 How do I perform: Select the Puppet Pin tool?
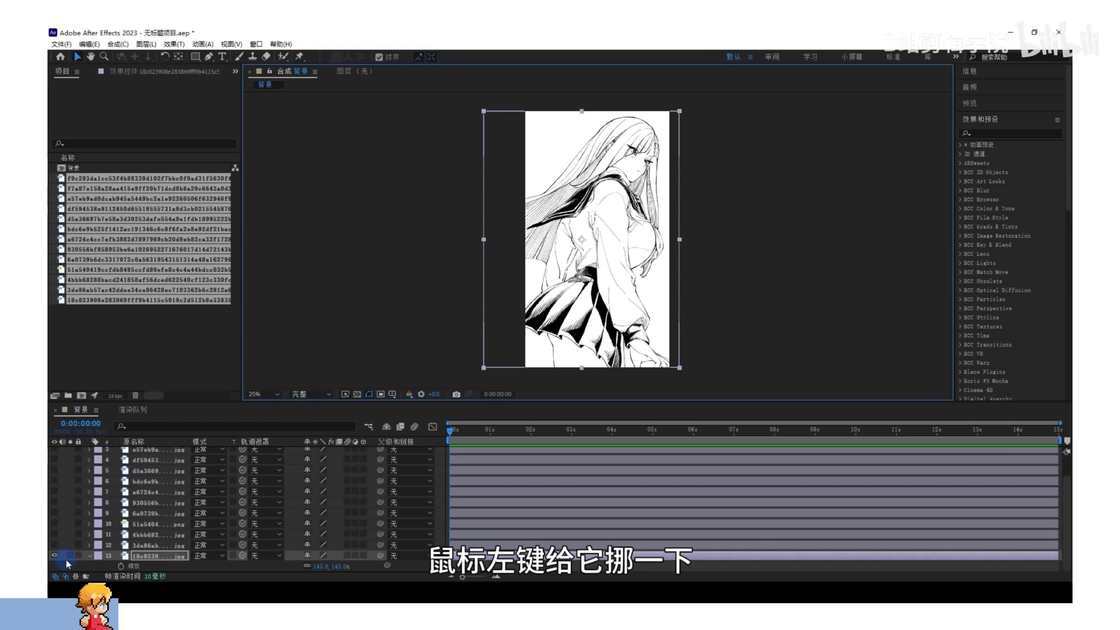click(x=299, y=56)
